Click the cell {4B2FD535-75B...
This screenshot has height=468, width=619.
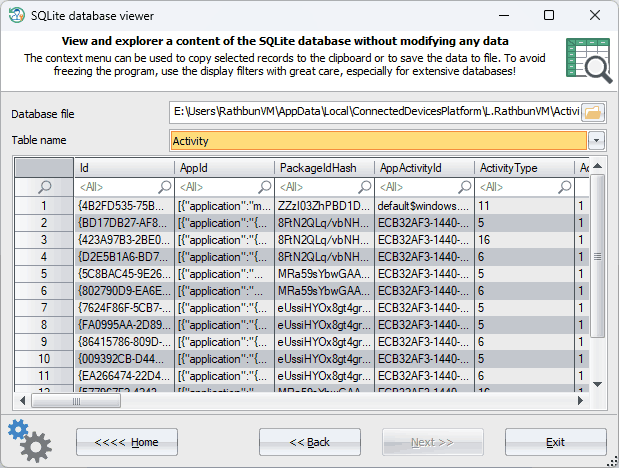click(x=124, y=206)
